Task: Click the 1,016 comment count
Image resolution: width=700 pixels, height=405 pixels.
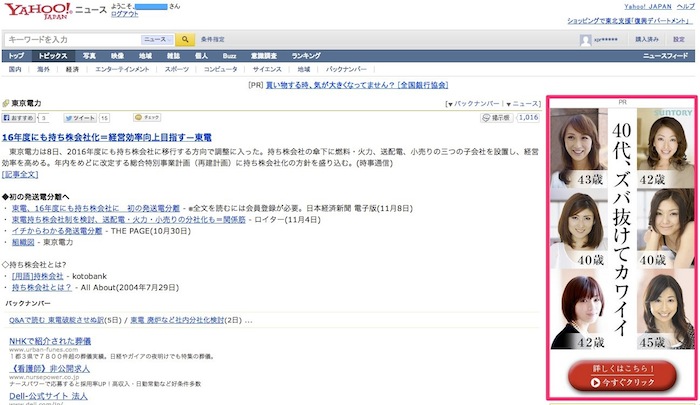Action: coord(529,117)
